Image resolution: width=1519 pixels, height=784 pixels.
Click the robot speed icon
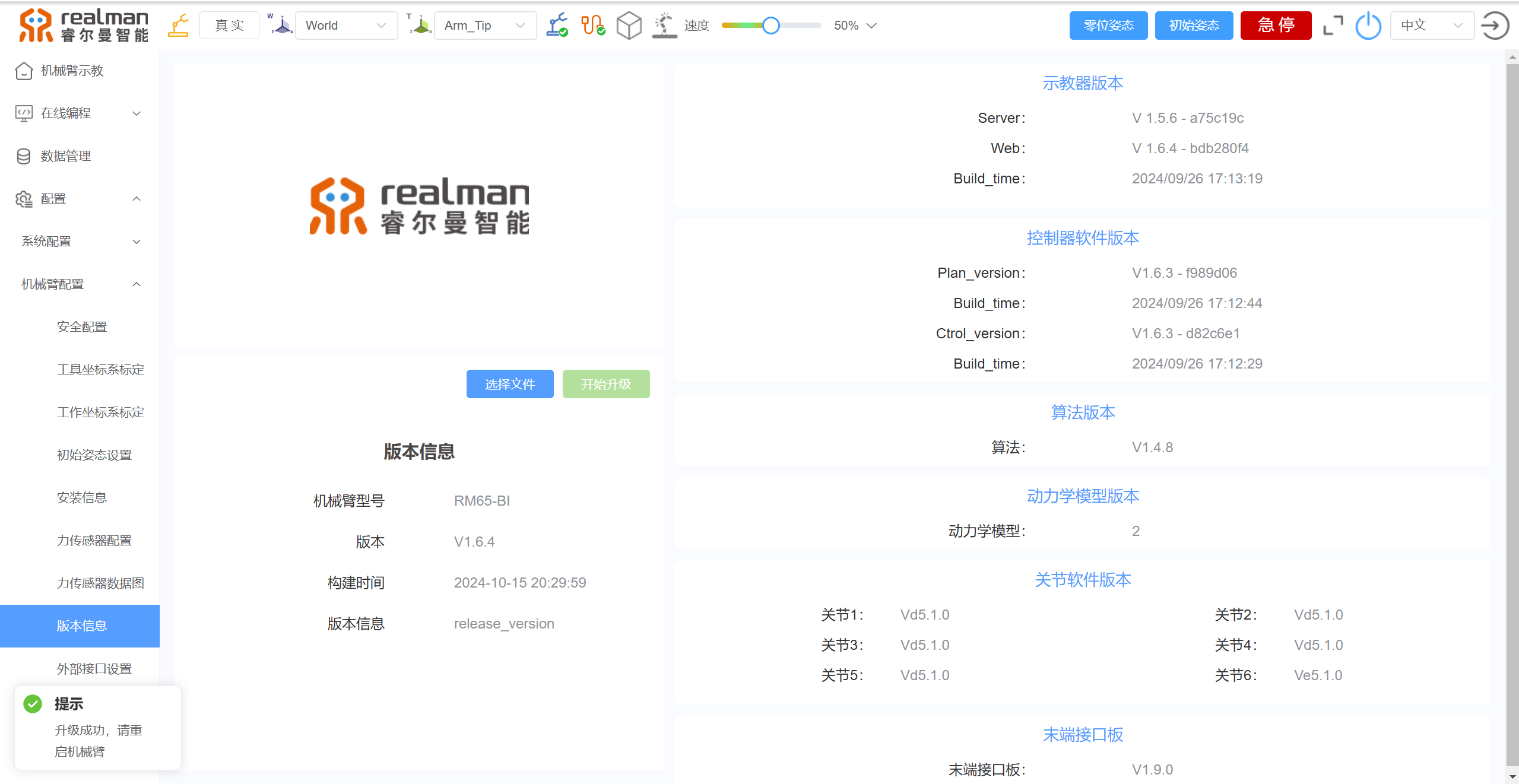[x=664, y=26]
